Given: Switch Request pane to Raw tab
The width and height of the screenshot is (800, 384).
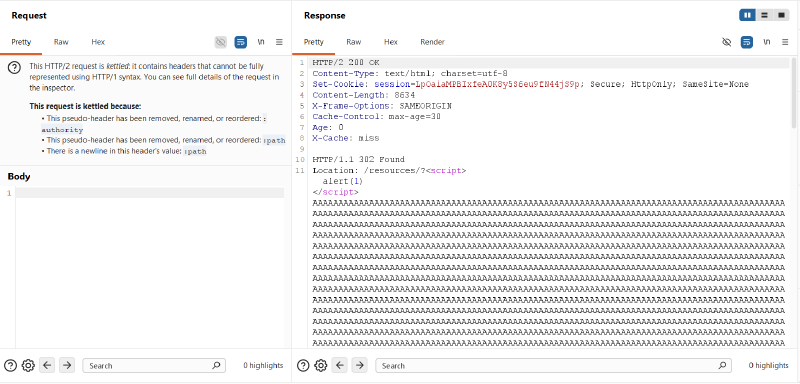Looking at the screenshot, I should click(61, 42).
